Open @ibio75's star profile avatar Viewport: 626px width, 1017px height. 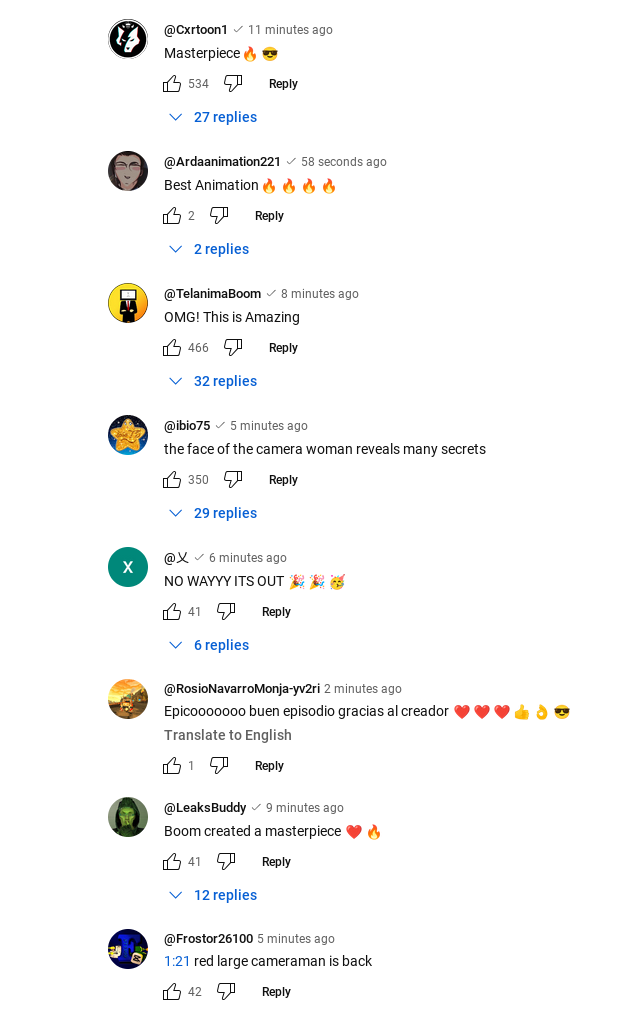coord(128,435)
